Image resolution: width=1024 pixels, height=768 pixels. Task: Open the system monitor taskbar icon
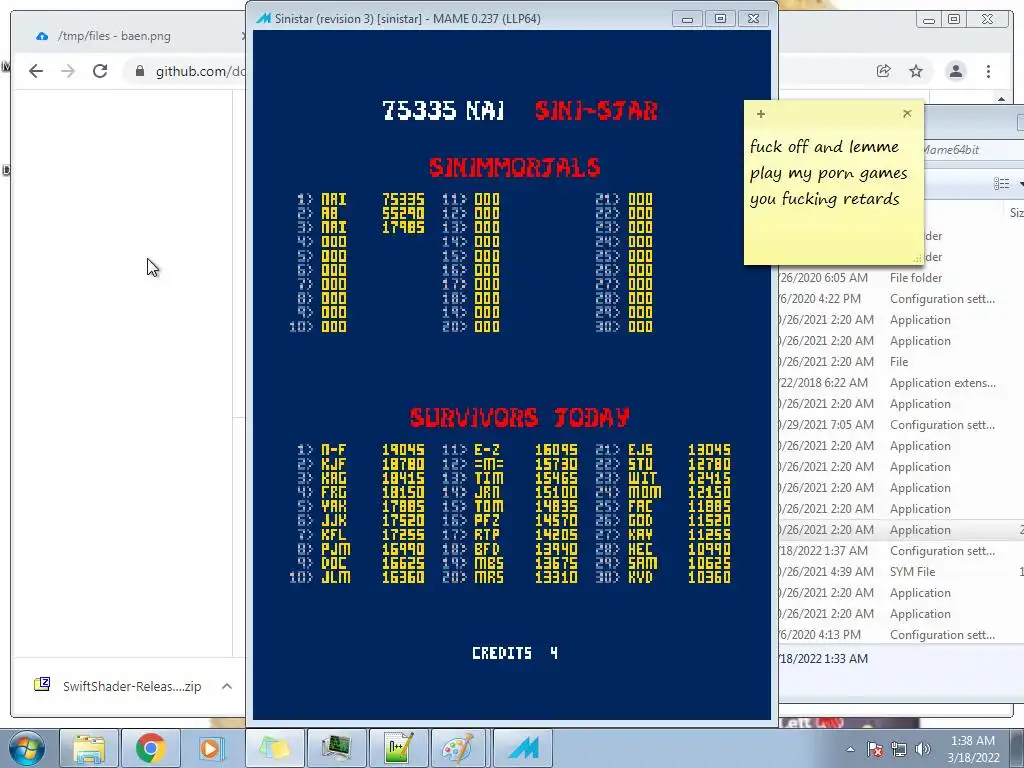(336, 748)
